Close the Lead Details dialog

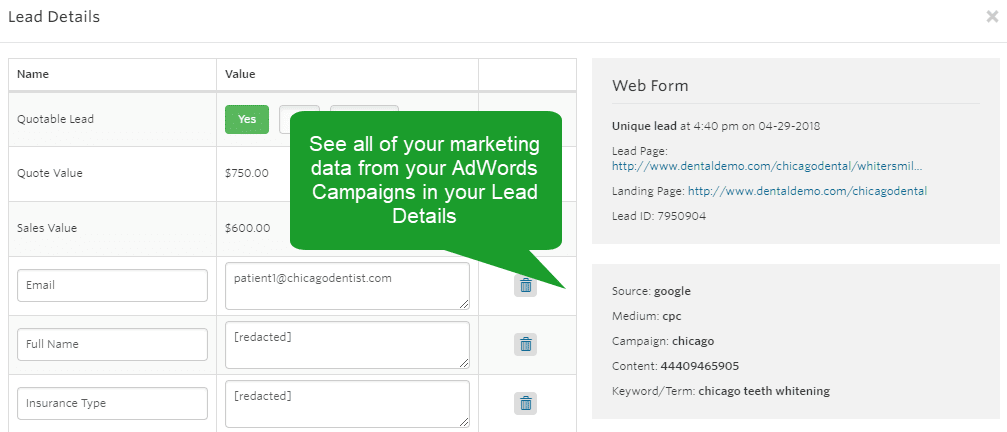coord(992,17)
